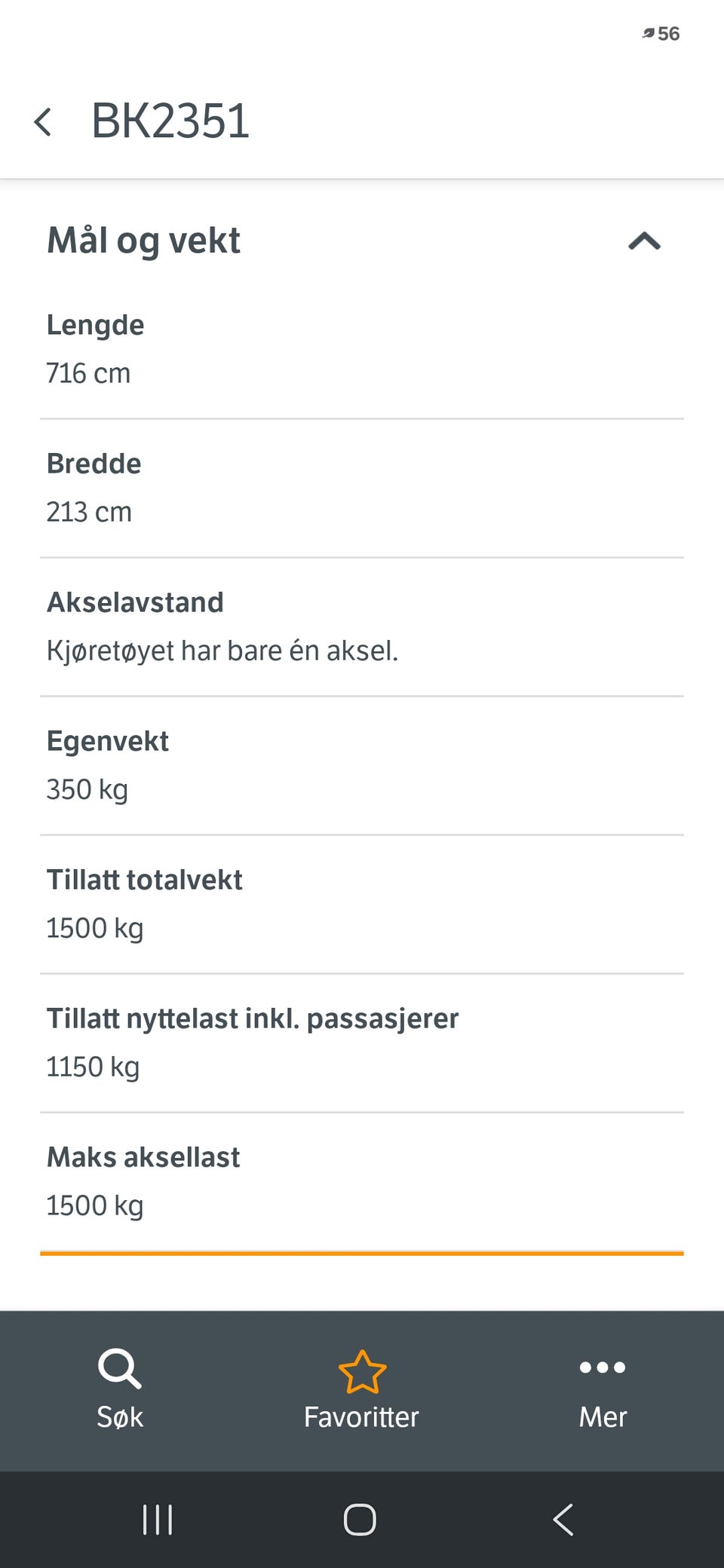724x1568 pixels.
Task: Tap the Akselavstand information row
Action: coord(362,626)
